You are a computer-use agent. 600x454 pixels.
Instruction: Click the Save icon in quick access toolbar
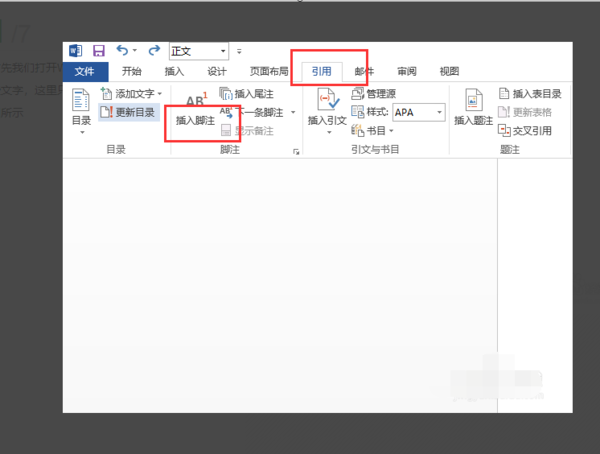coord(99,51)
